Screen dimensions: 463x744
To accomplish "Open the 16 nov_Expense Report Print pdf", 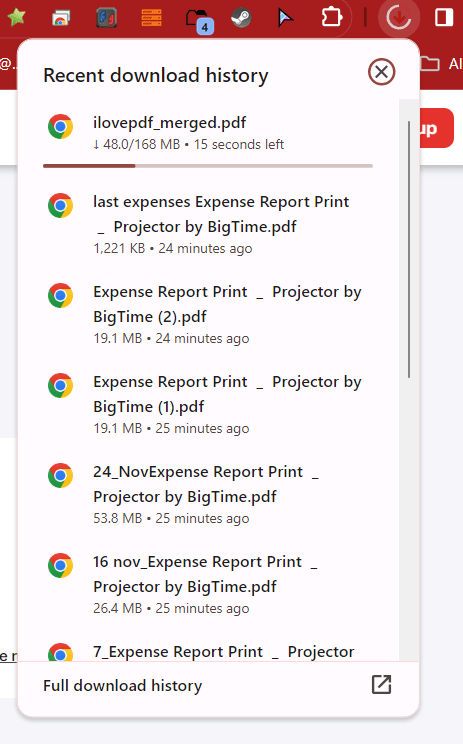I will 208,584.
